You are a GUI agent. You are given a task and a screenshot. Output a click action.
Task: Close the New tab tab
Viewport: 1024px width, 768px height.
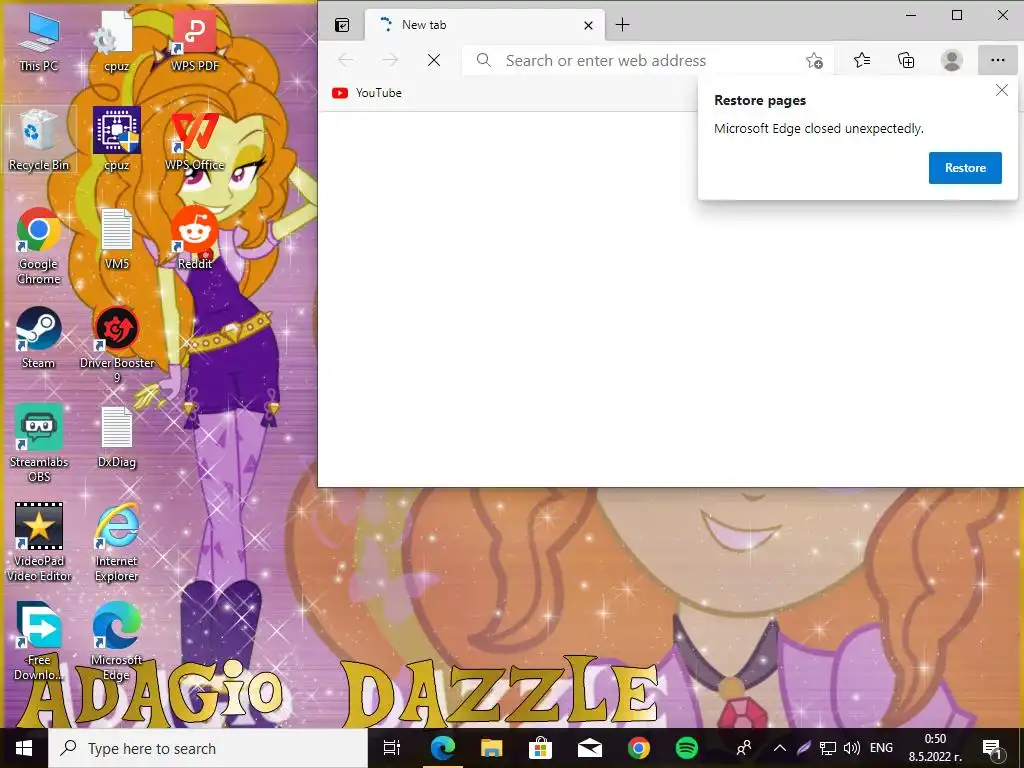pos(588,25)
